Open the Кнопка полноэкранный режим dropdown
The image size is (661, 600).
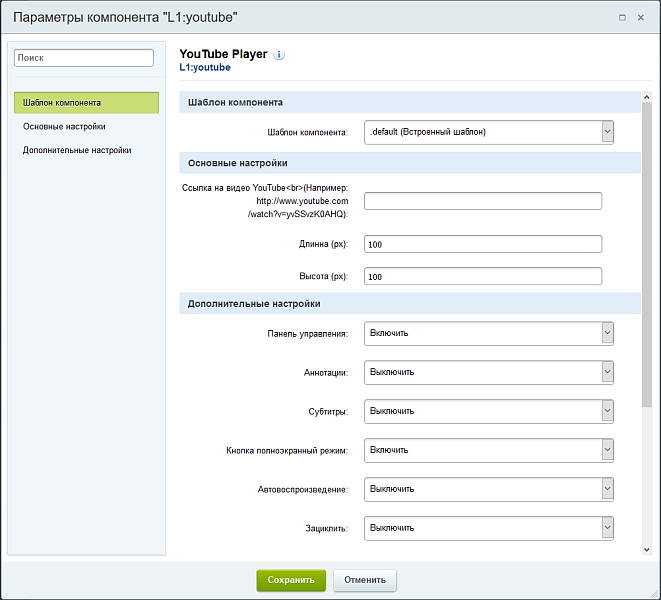click(x=488, y=450)
